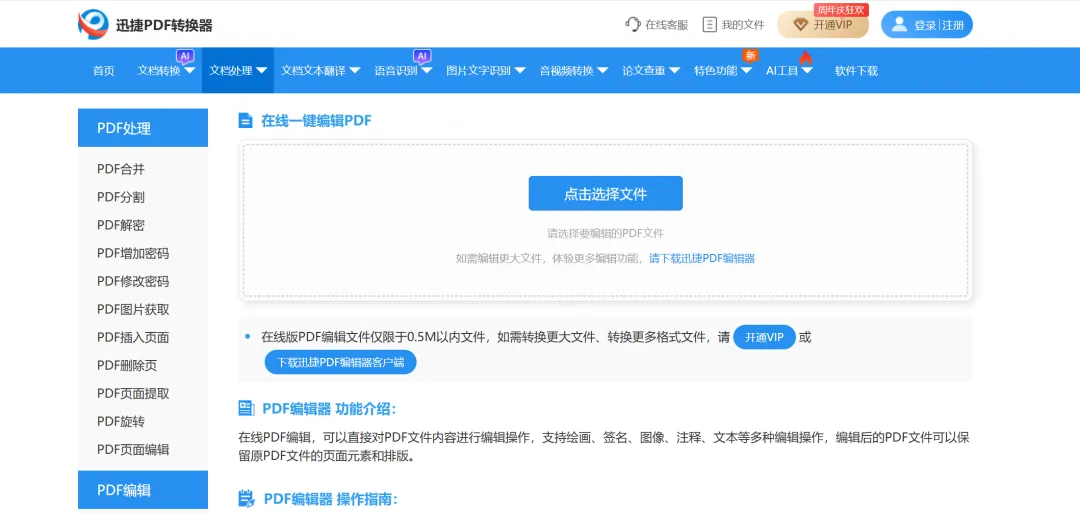The height and width of the screenshot is (514, 1080).
Task: Click the blue 开通VIP pill in notice
Action: coord(765,338)
